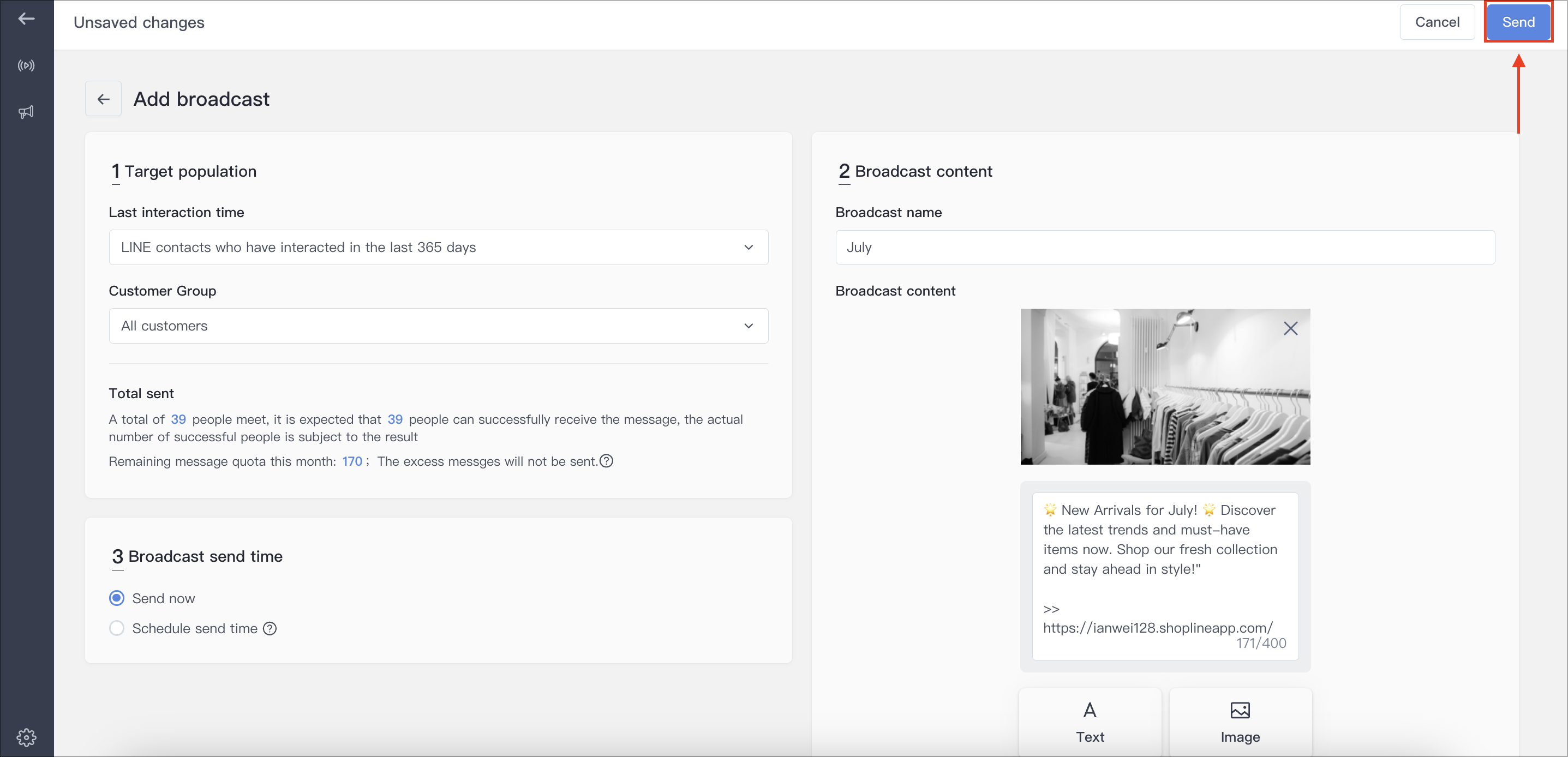Add an Image block to broadcast content
Viewport: 1568px width, 757px height.
[1240, 722]
